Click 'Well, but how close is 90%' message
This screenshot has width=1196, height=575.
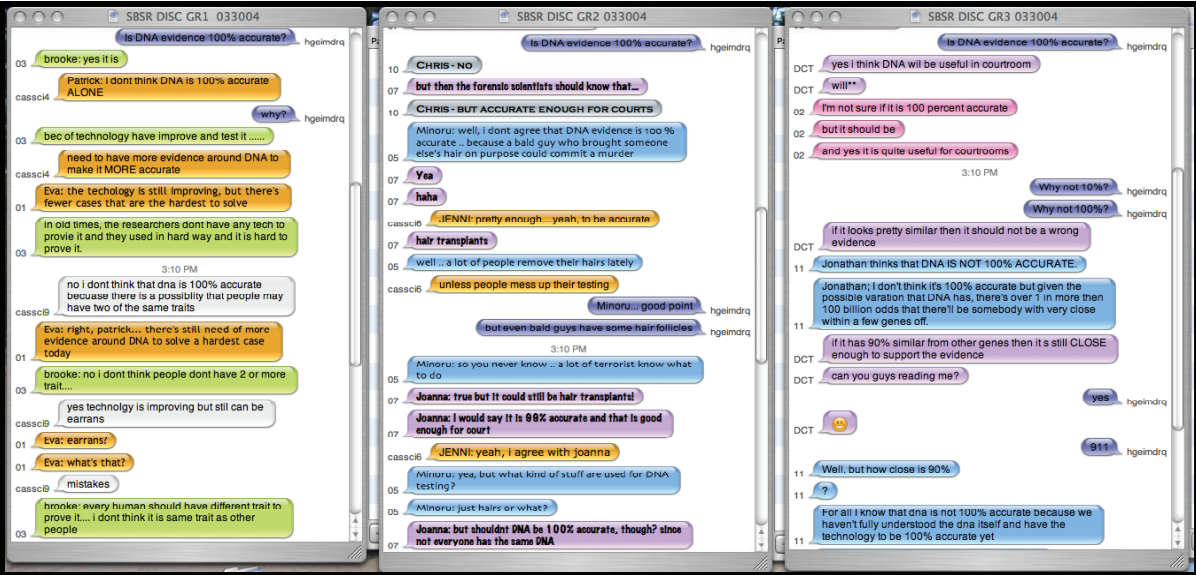[x=886, y=469]
